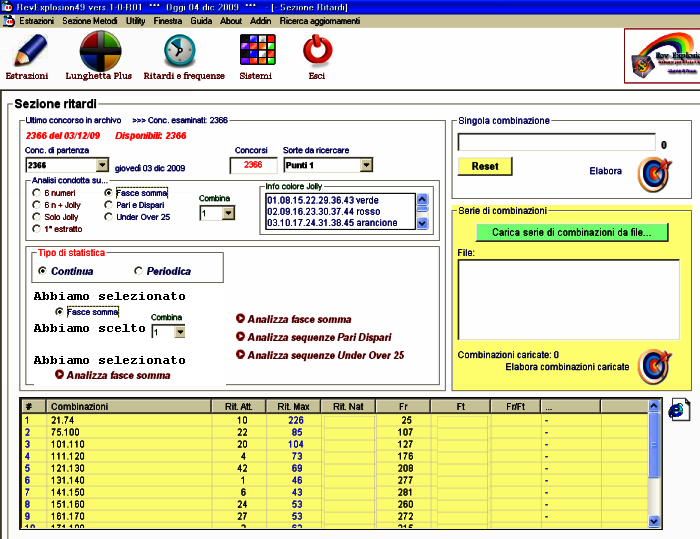Viewport: 700px width, 539px height.
Task: Click the Concorsi field showing 2366
Action: click(253, 165)
